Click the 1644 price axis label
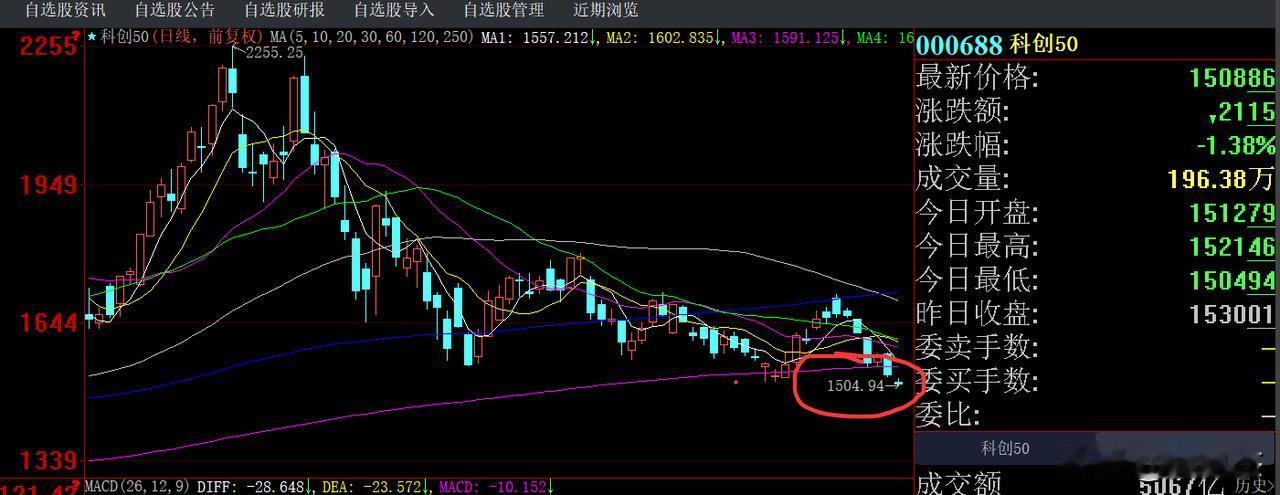The height and width of the screenshot is (495, 1280). (49, 323)
